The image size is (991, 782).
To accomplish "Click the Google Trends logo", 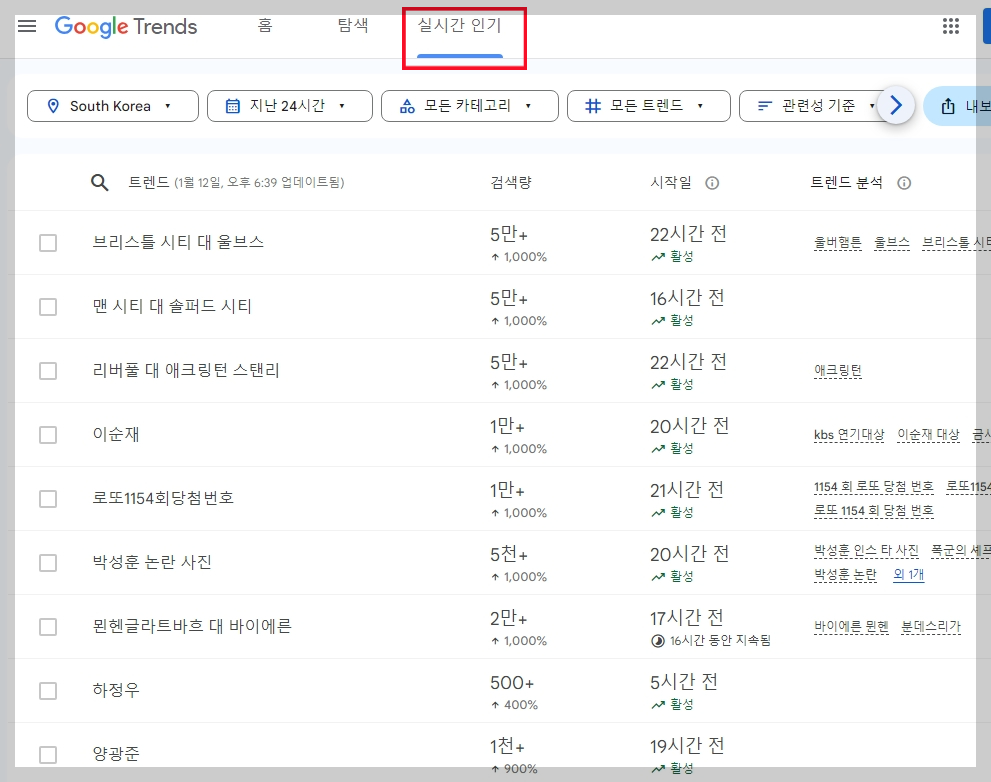I will [x=126, y=27].
